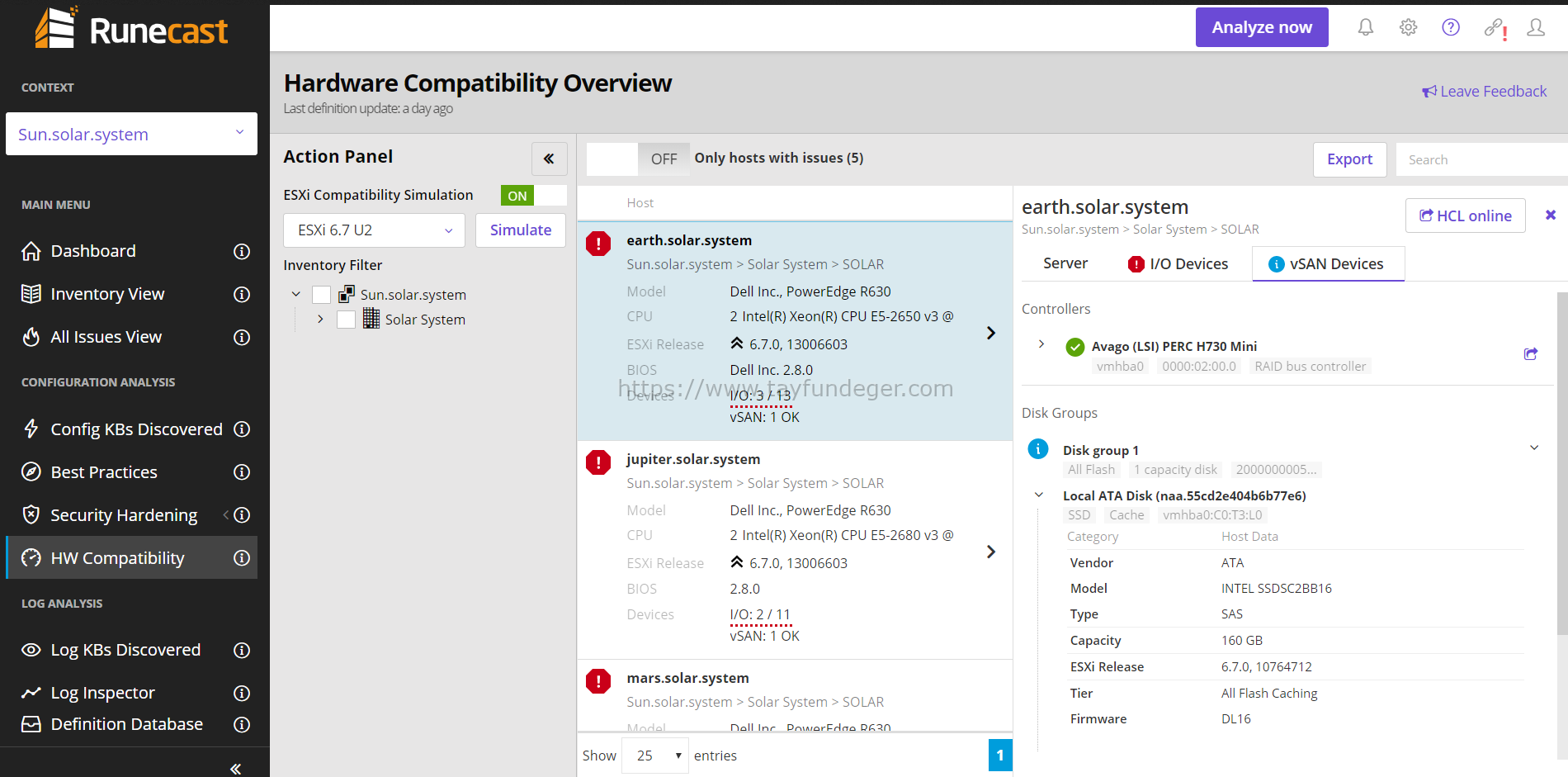Open settings gear icon
Viewport: 1568px width, 777px height.
click(x=1408, y=27)
